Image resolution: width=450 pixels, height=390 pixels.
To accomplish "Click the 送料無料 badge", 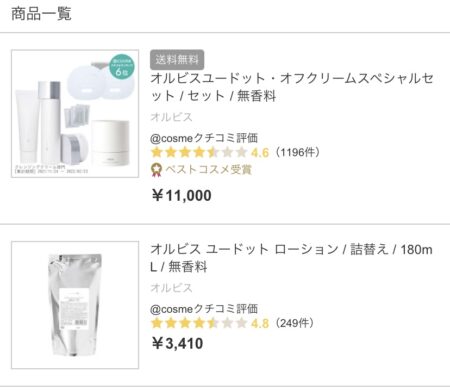I will pyautogui.click(x=177, y=60).
